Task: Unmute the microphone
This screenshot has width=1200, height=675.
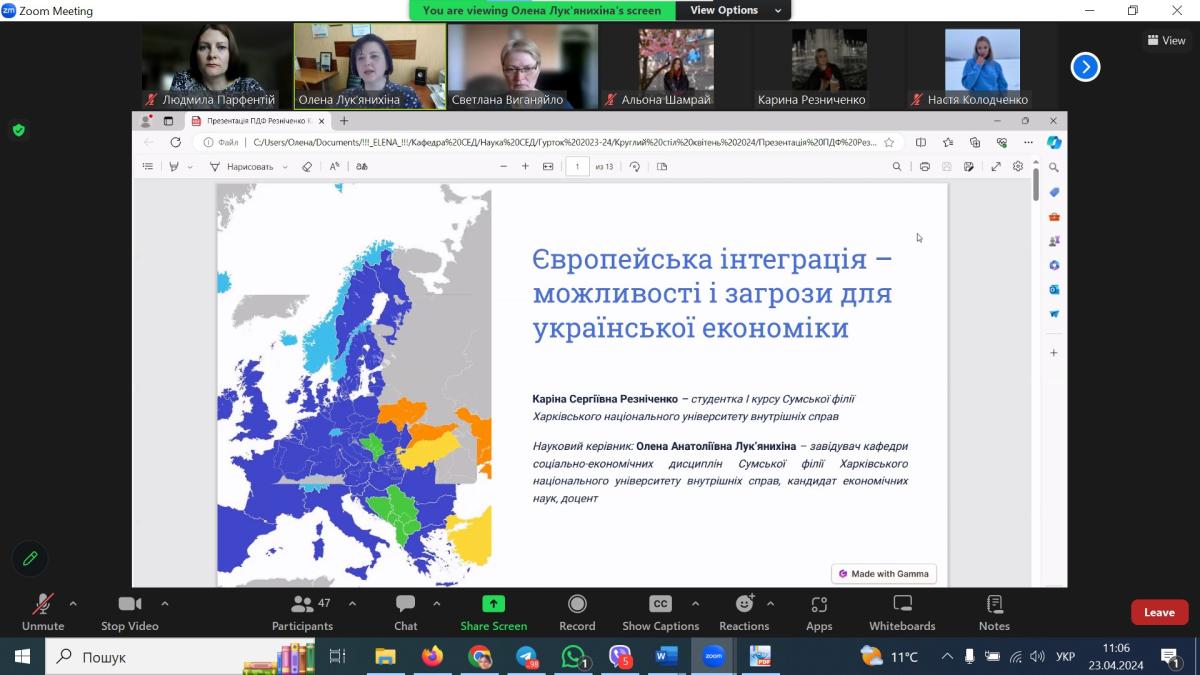Action: coord(43,612)
